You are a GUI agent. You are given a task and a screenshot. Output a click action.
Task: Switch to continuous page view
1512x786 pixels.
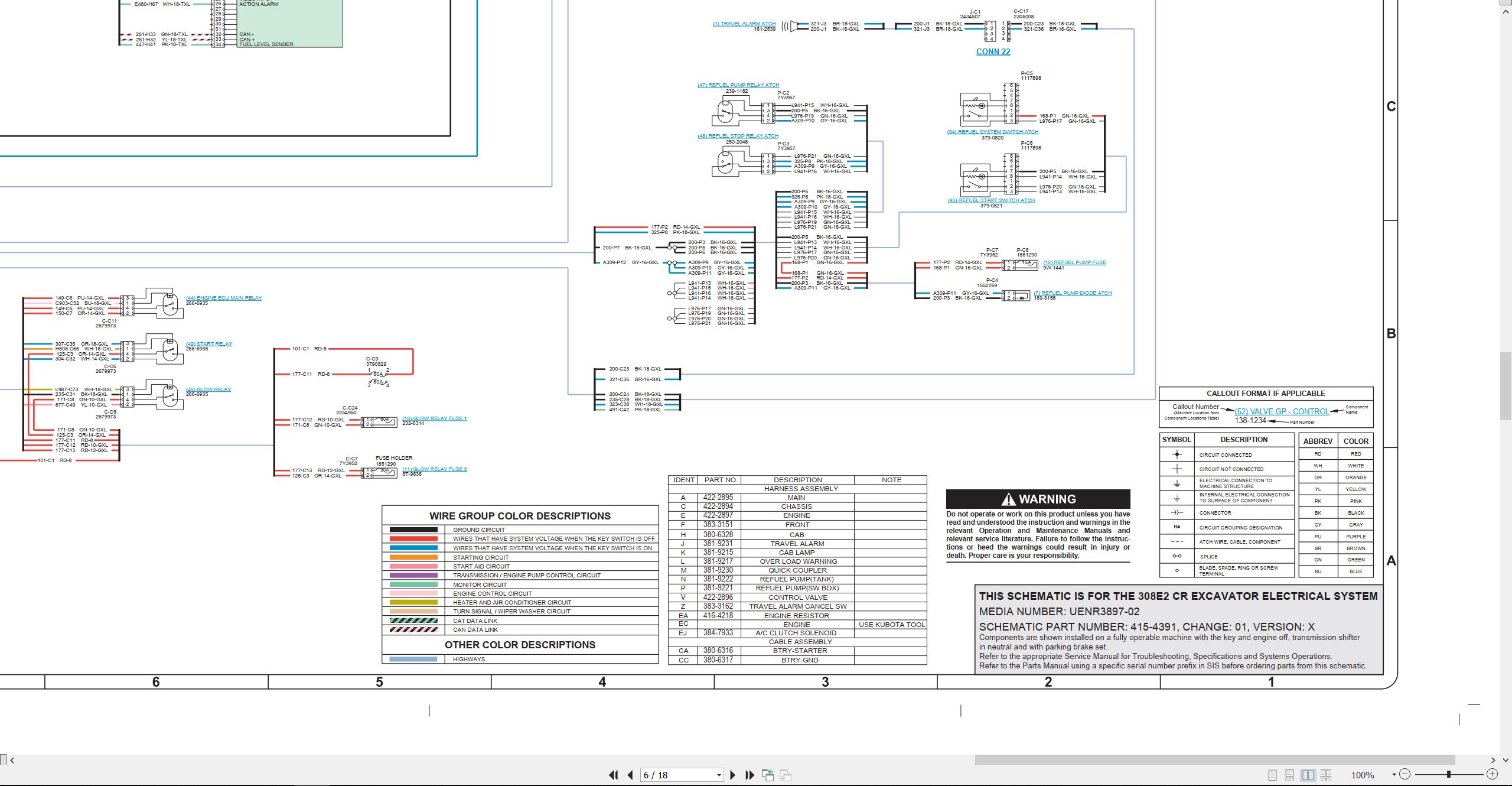(x=1290, y=775)
